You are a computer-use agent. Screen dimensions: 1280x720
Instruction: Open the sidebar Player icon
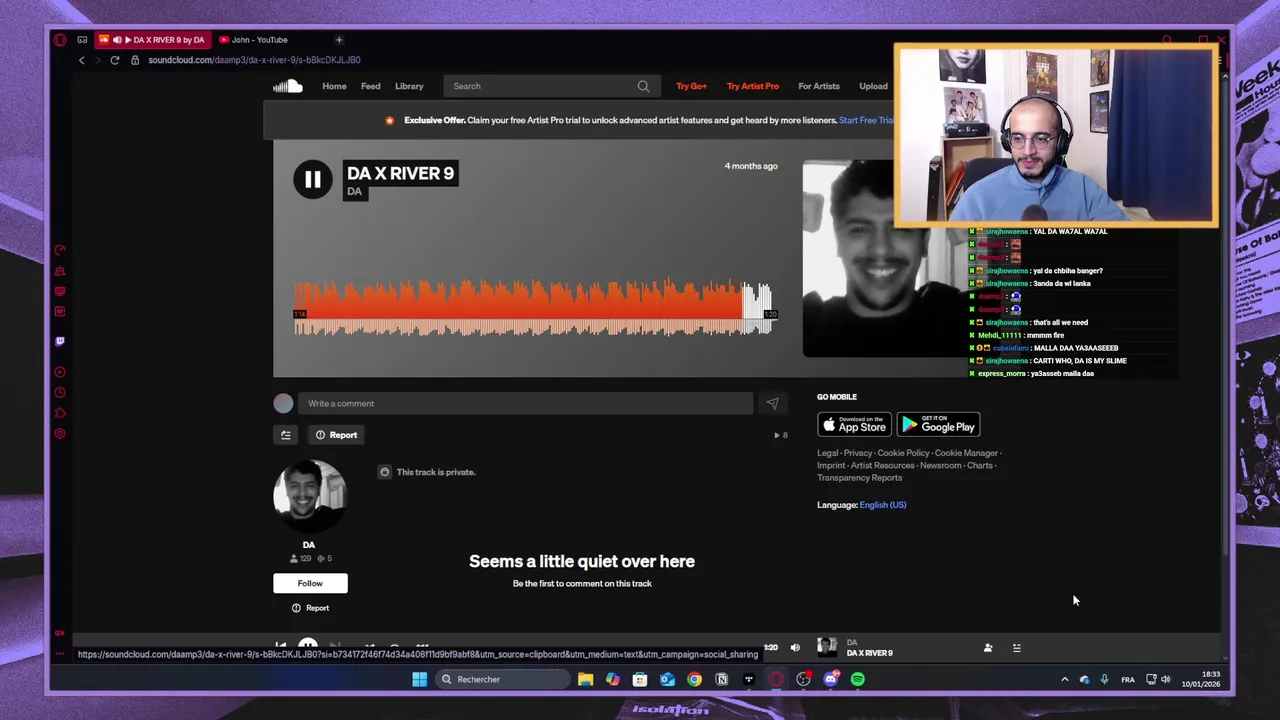[60, 372]
